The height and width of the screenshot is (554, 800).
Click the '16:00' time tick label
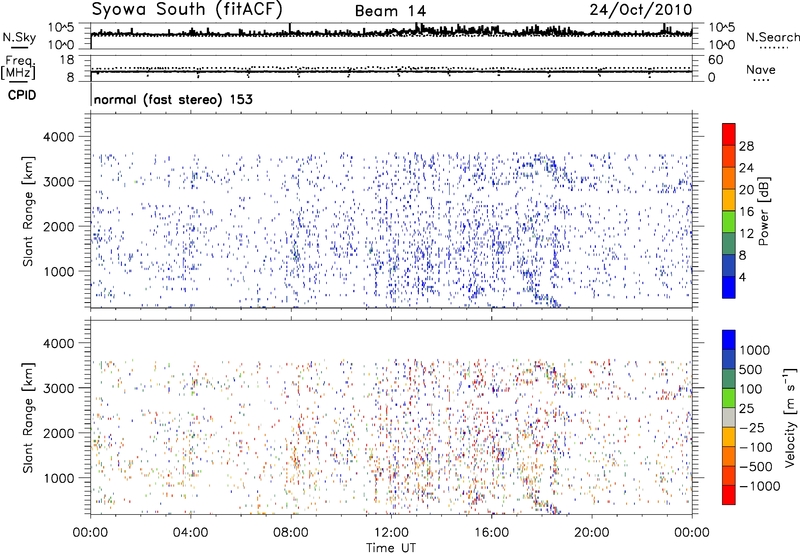491,533
